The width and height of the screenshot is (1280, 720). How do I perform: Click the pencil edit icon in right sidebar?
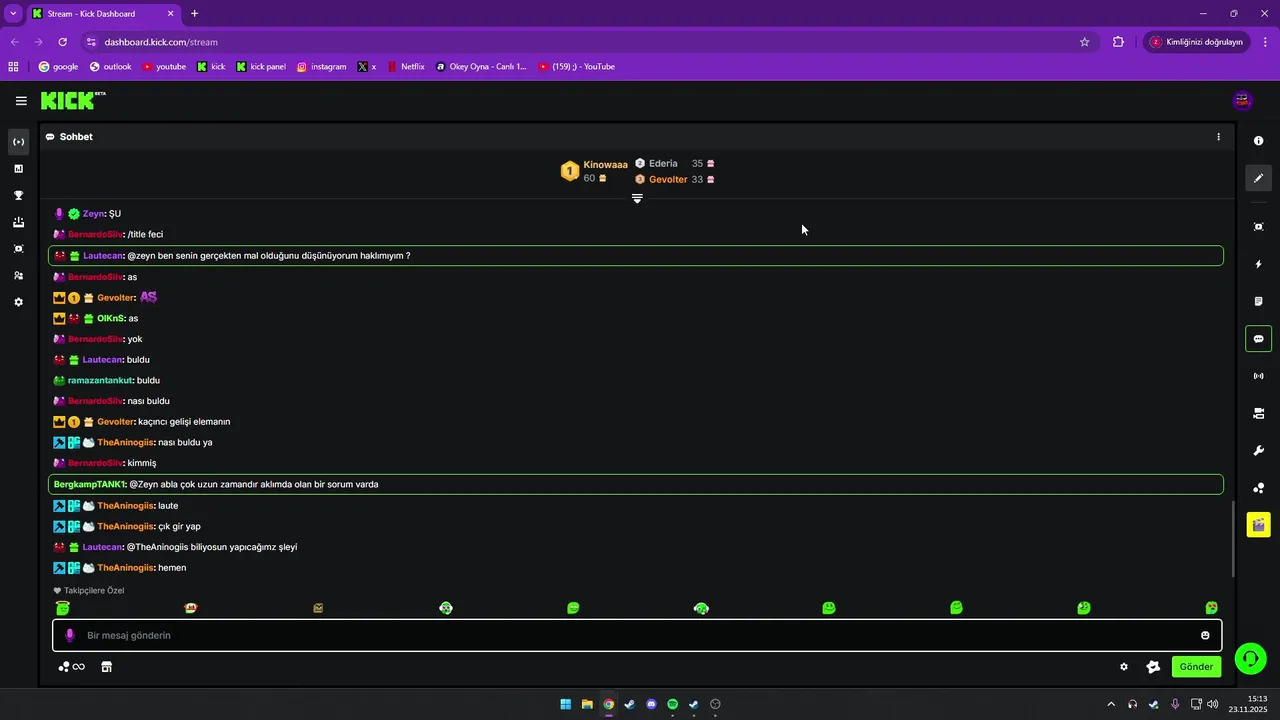pos(1258,178)
